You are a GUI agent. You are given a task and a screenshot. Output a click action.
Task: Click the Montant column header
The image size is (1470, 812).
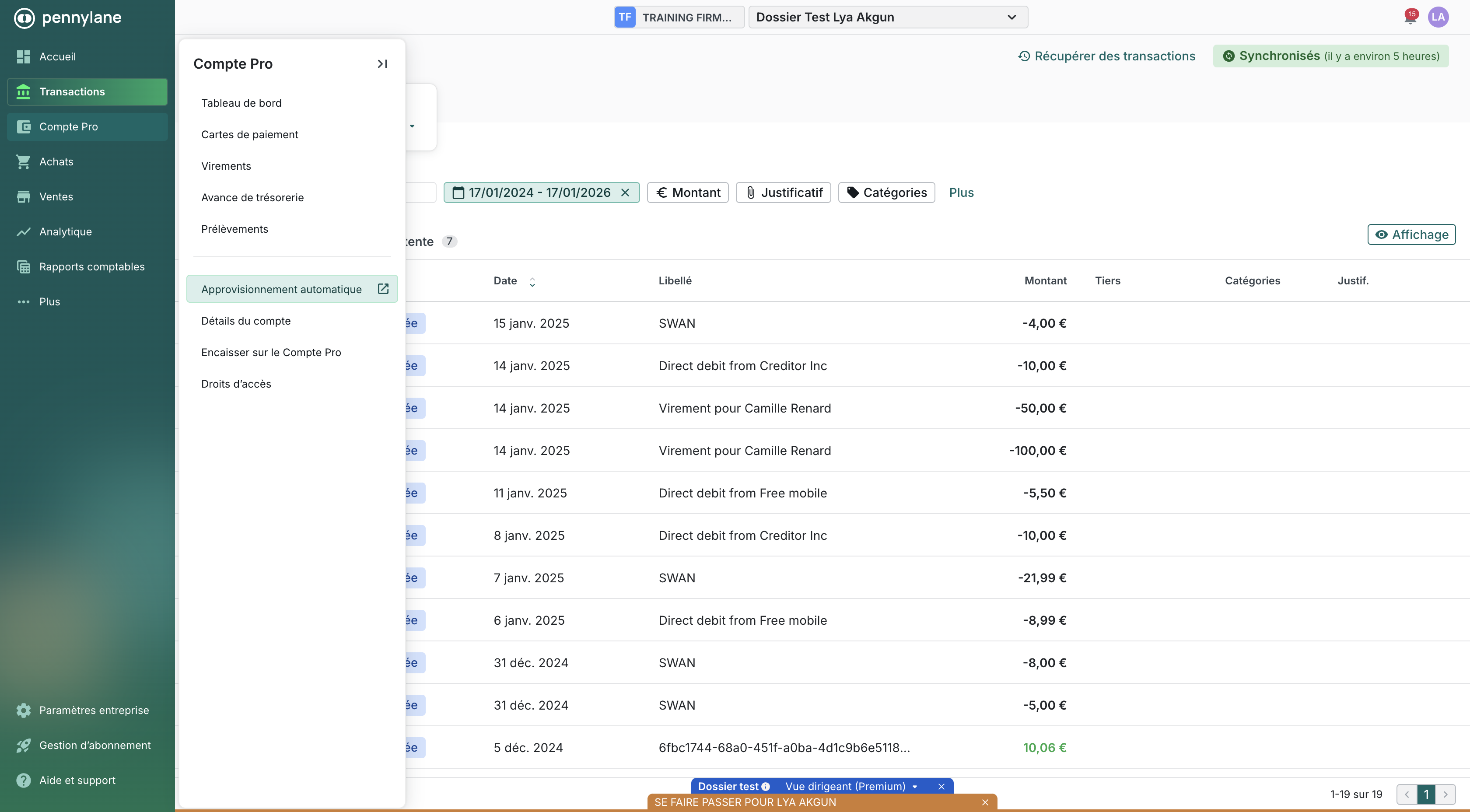click(x=1045, y=281)
